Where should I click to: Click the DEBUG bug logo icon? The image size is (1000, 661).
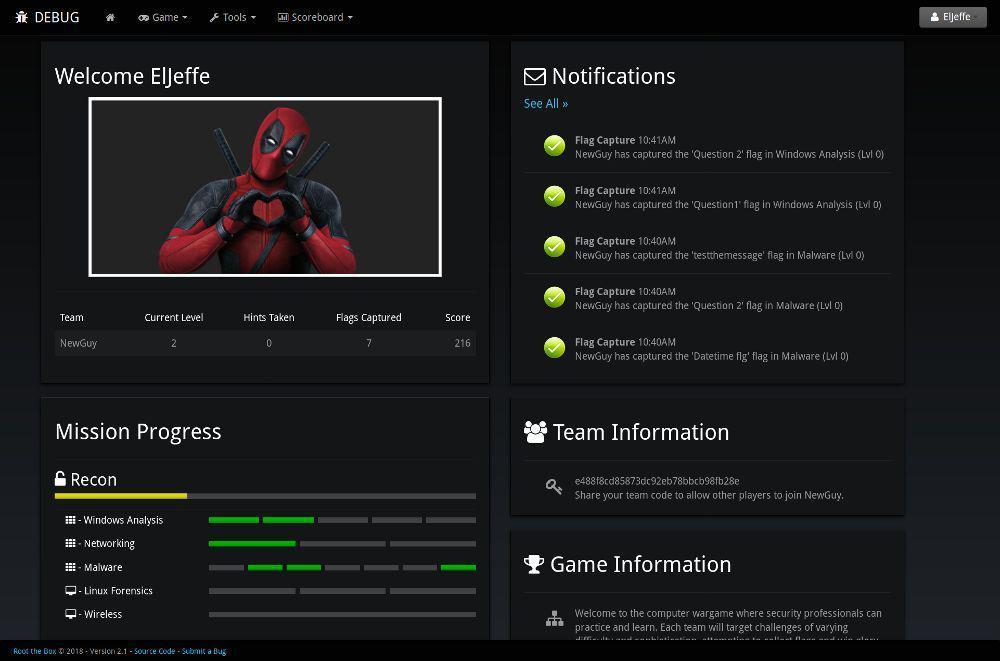(x=21, y=17)
